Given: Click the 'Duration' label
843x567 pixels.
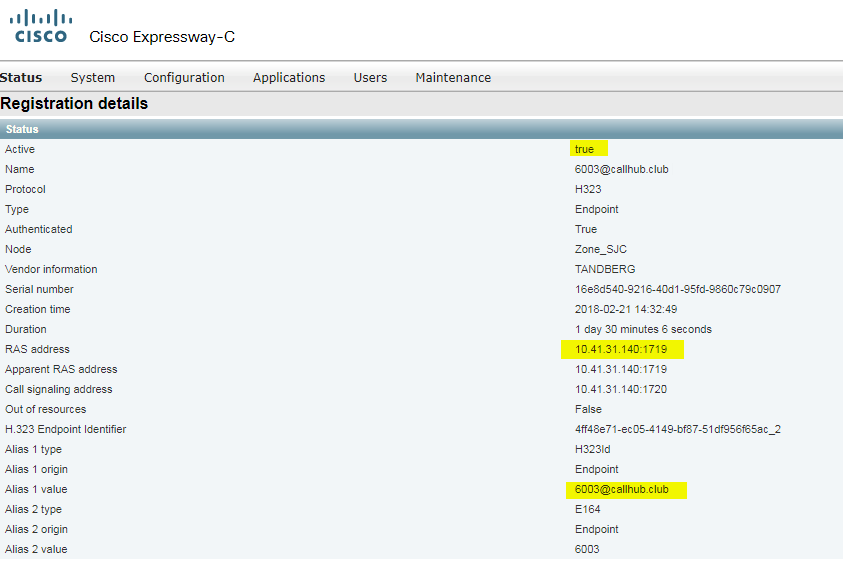Looking at the screenshot, I should [26, 329].
